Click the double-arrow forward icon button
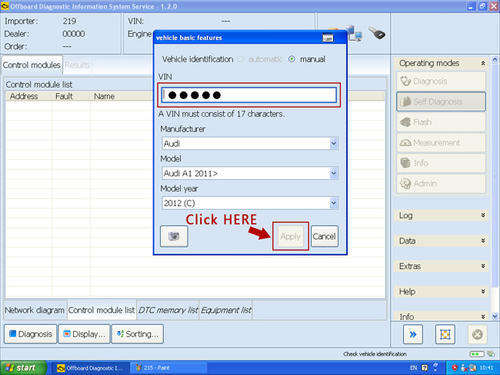The height and width of the screenshot is (375, 500). click(413, 334)
